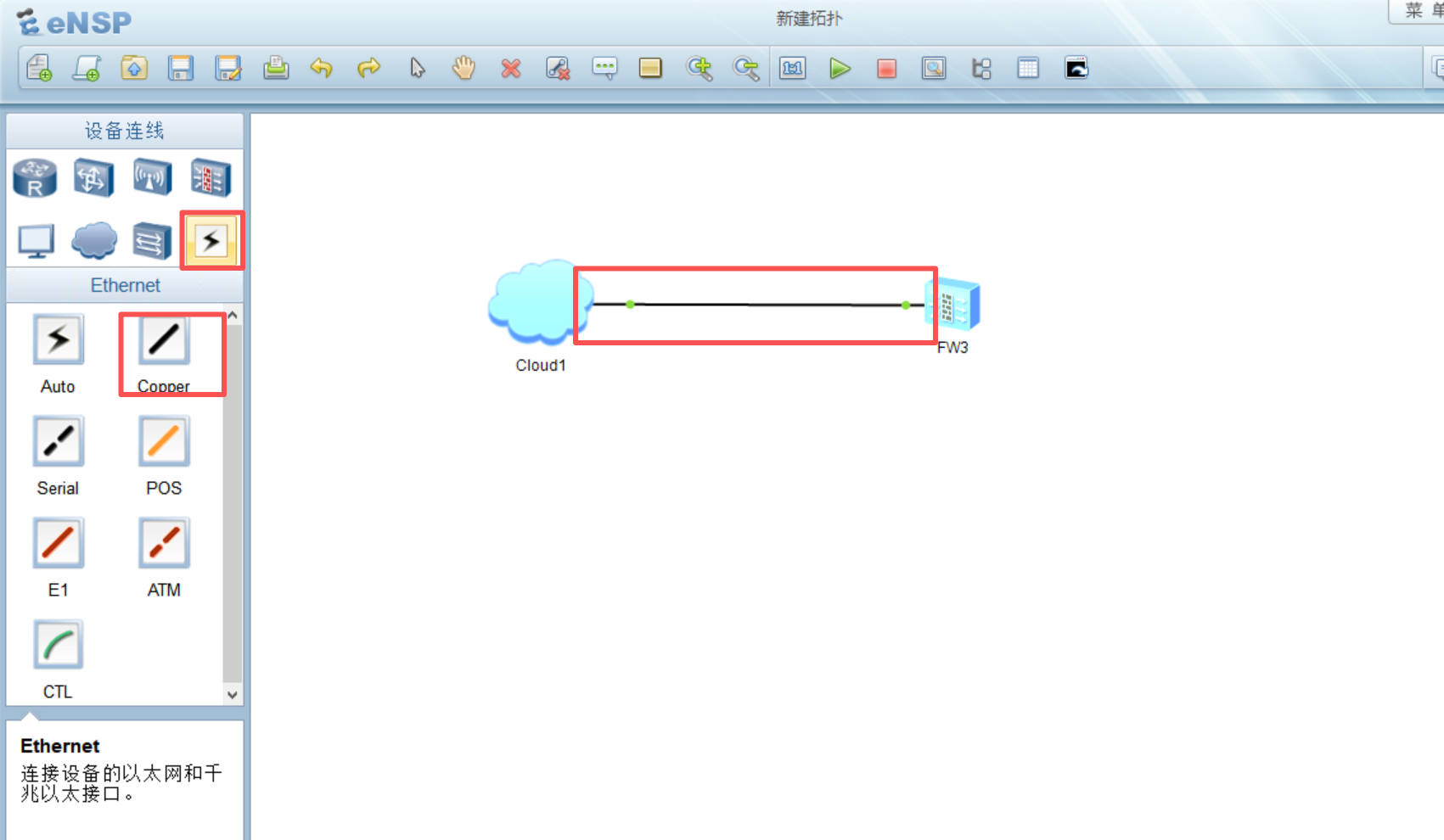
Task: Pick the Cloud device category icon
Action: [x=94, y=240]
